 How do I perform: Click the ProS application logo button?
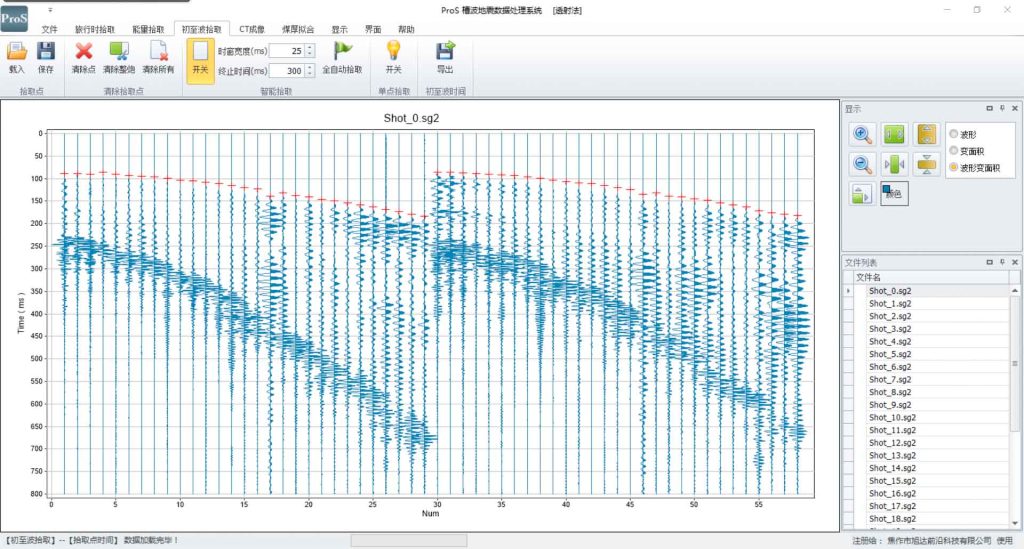[14, 18]
